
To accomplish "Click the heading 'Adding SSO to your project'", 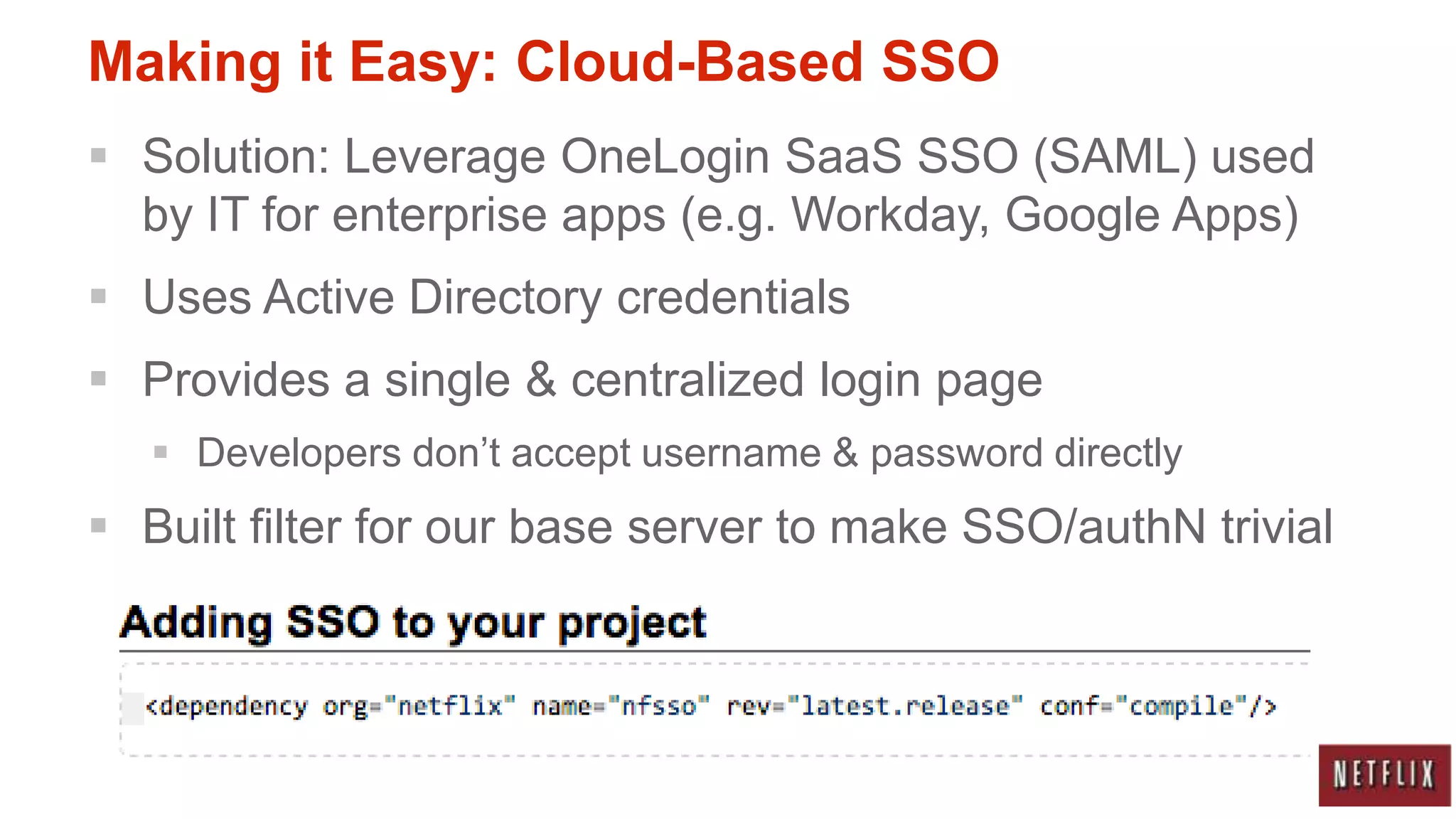I will (x=413, y=623).
